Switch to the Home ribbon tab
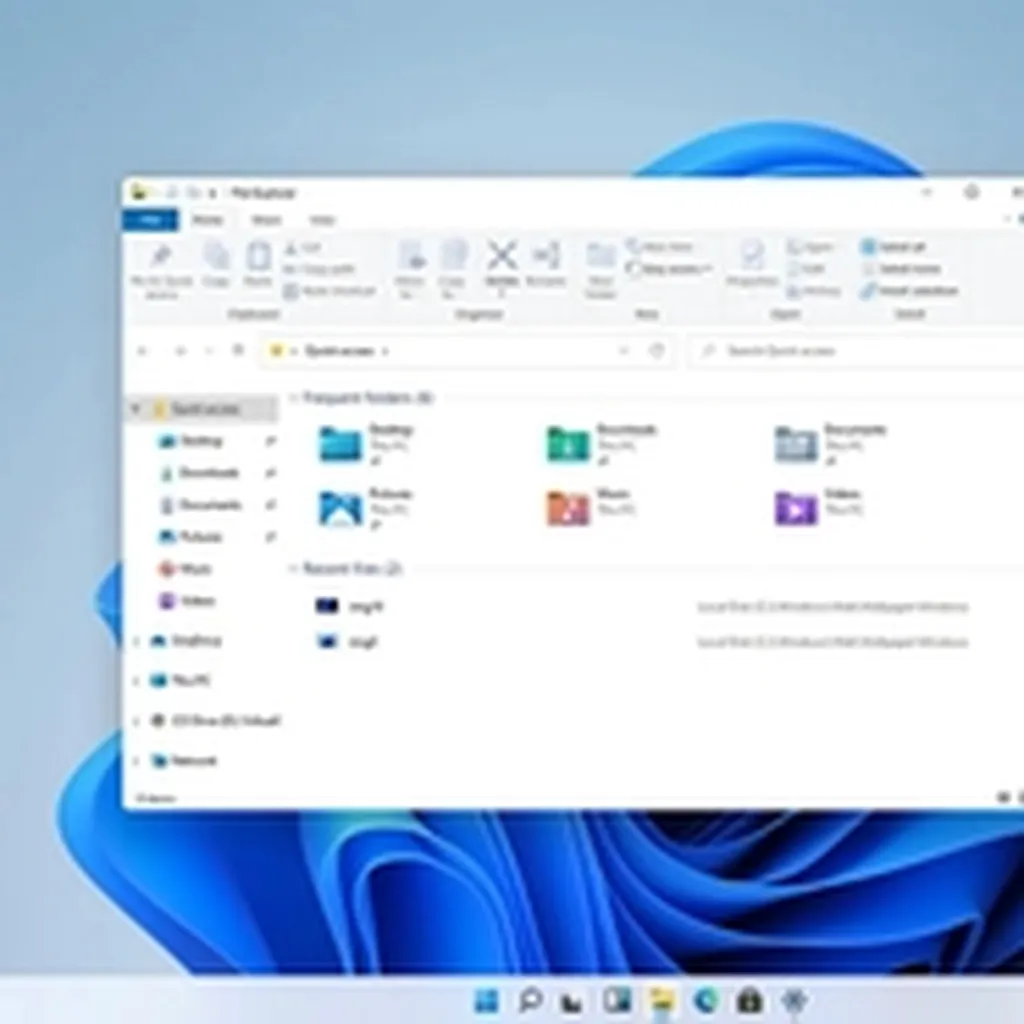Viewport: 1024px width, 1024px height. click(x=208, y=220)
